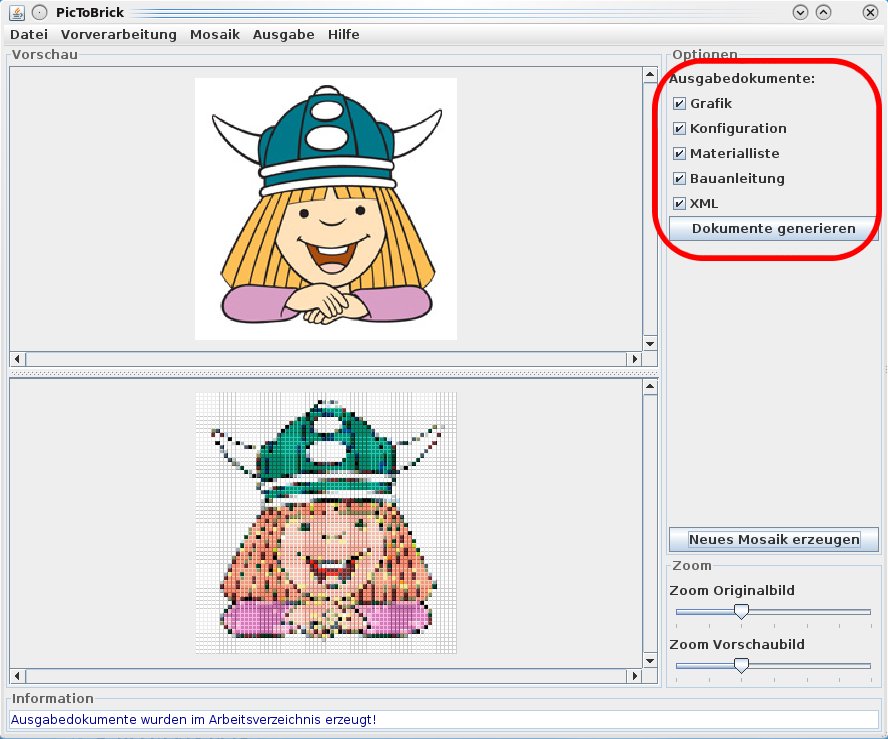Disable the Materialliste output option
The image size is (888, 739).
coord(679,153)
